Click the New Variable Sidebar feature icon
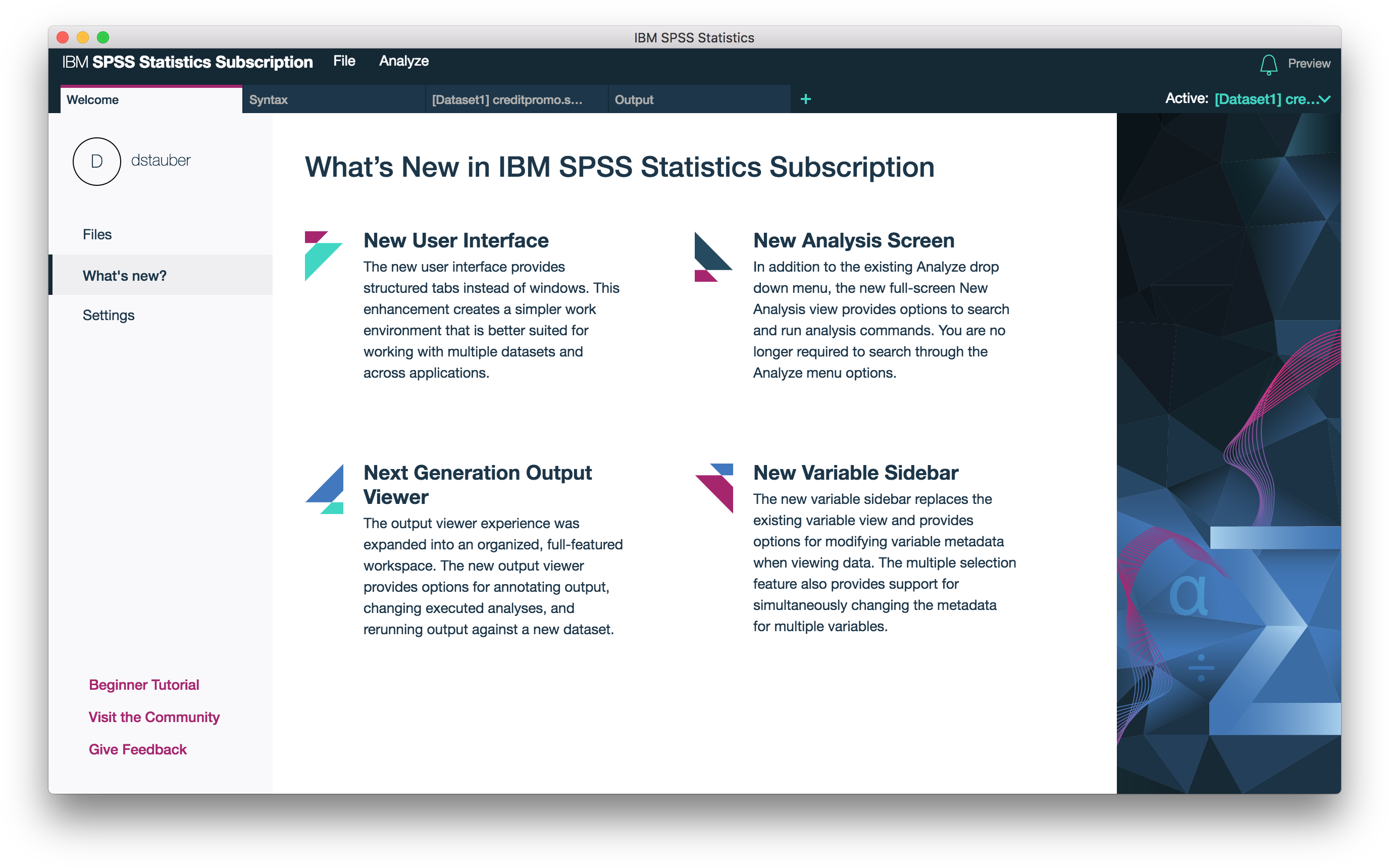The width and height of the screenshot is (1389, 868). [x=713, y=488]
